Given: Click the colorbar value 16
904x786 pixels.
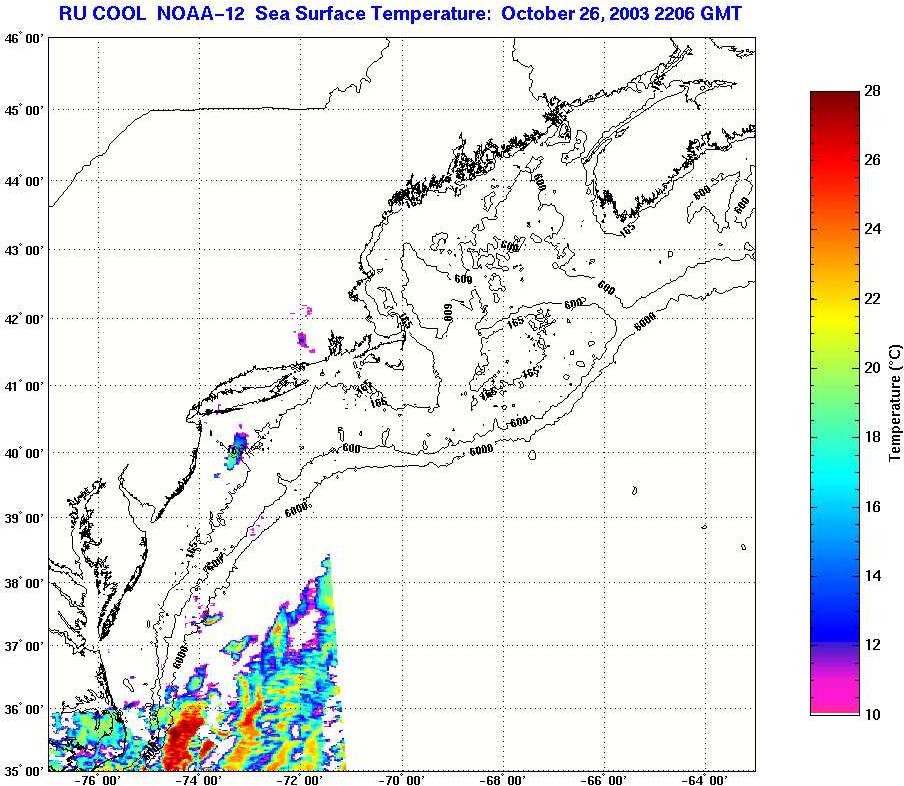Looking at the screenshot, I should point(873,507).
